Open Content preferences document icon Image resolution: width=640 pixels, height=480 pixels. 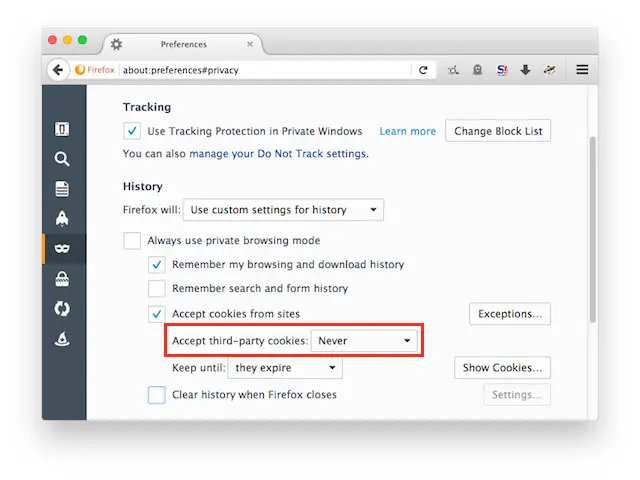click(62, 189)
